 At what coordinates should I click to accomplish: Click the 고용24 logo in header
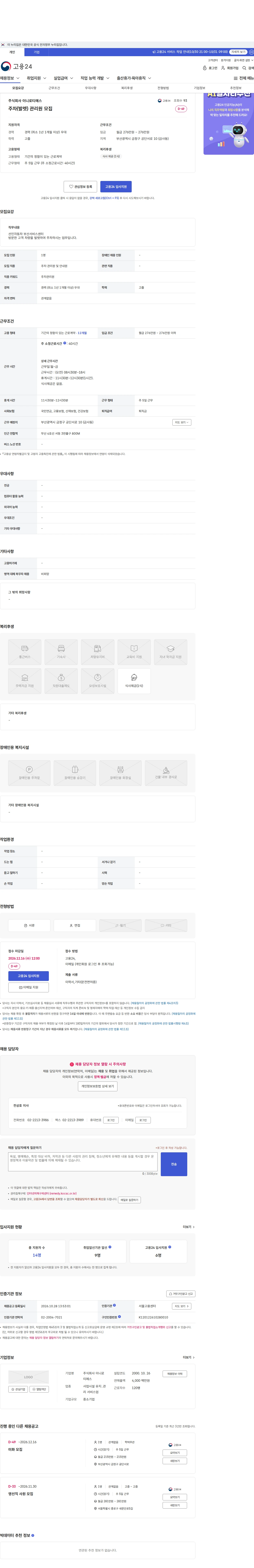pyautogui.click(x=16, y=66)
